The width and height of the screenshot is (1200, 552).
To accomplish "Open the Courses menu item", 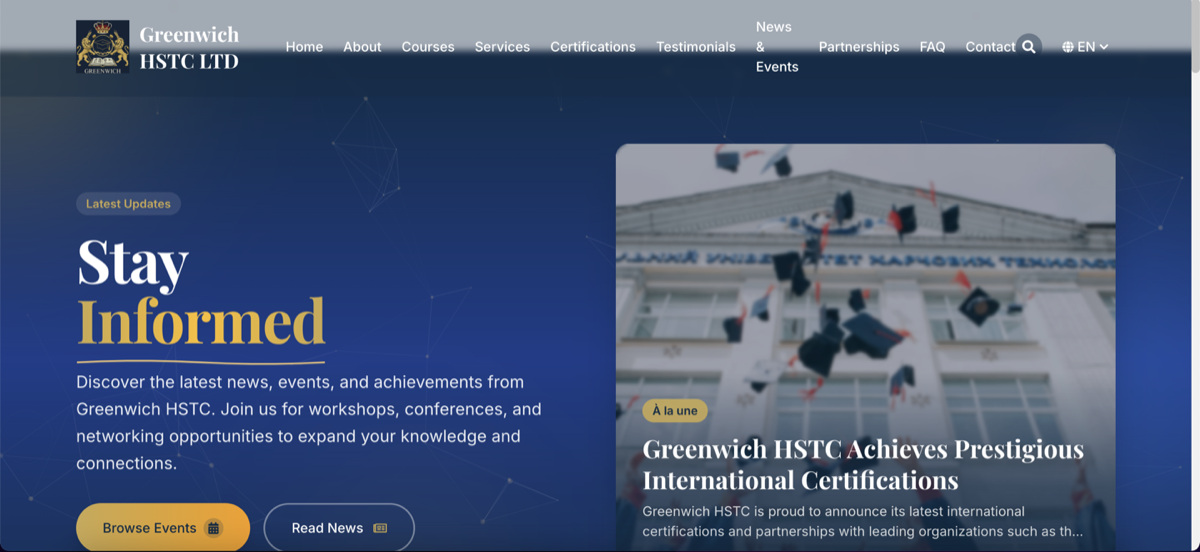I will click(x=428, y=47).
